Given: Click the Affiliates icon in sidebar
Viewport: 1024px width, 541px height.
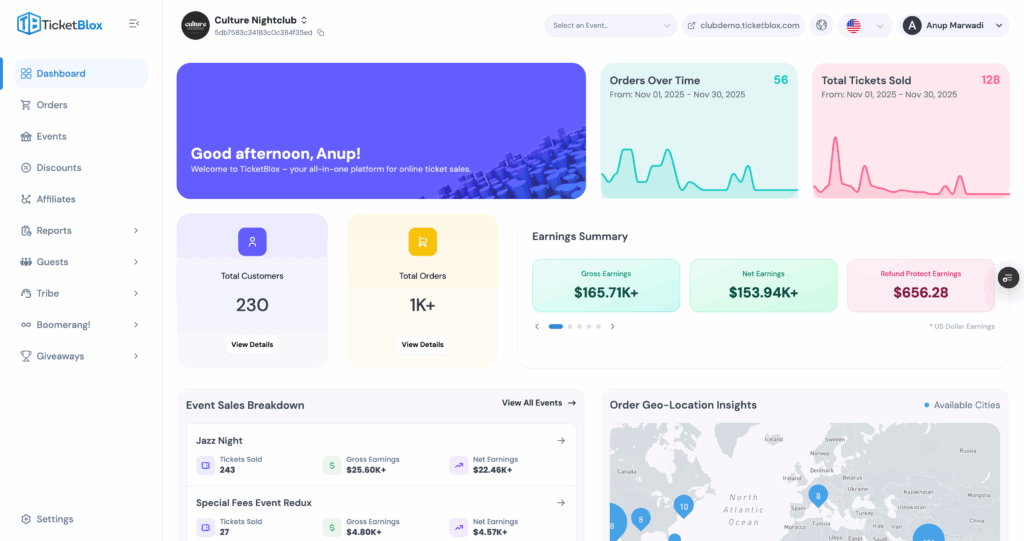Looking at the screenshot, I should tap(26, 199).
